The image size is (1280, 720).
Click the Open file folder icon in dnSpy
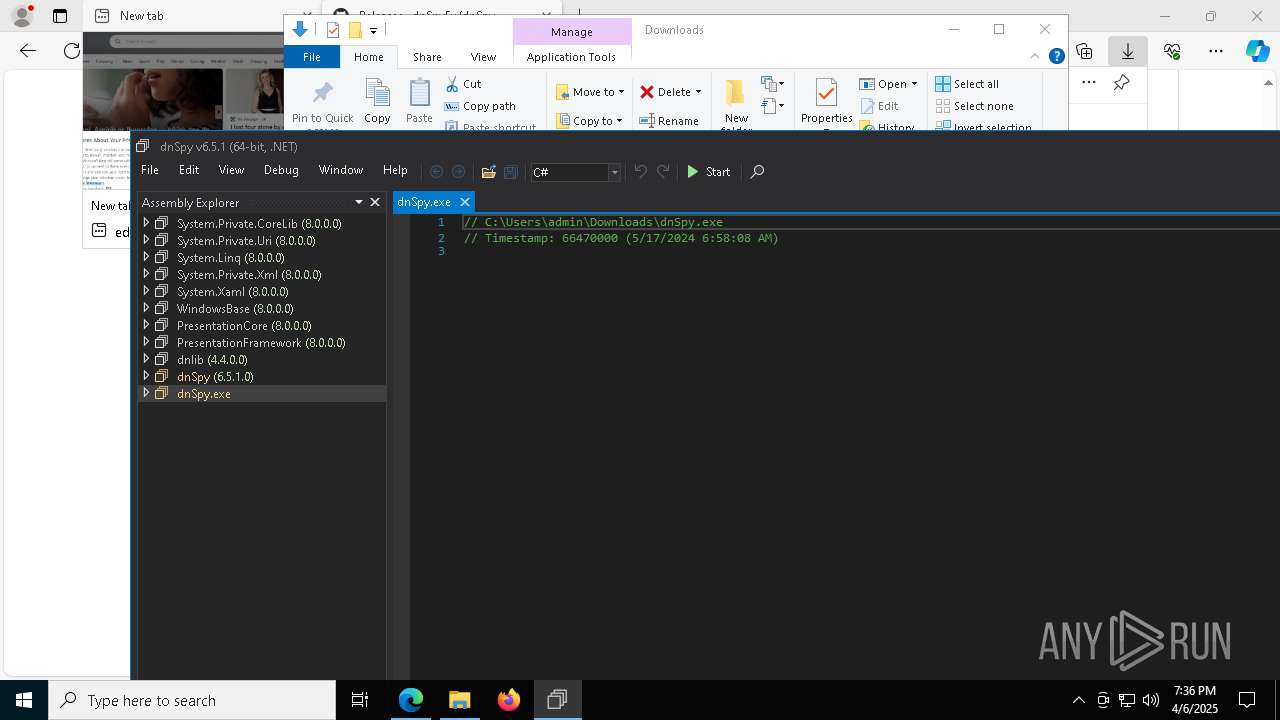pos(488,172)
